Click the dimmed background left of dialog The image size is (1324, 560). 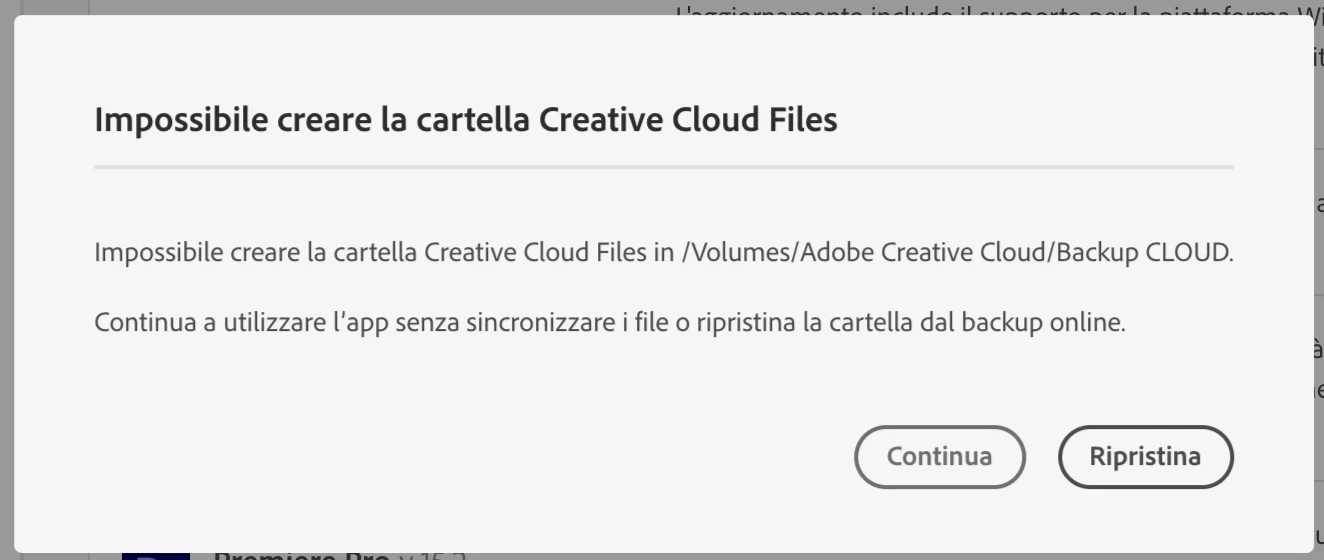pos(6,280)
